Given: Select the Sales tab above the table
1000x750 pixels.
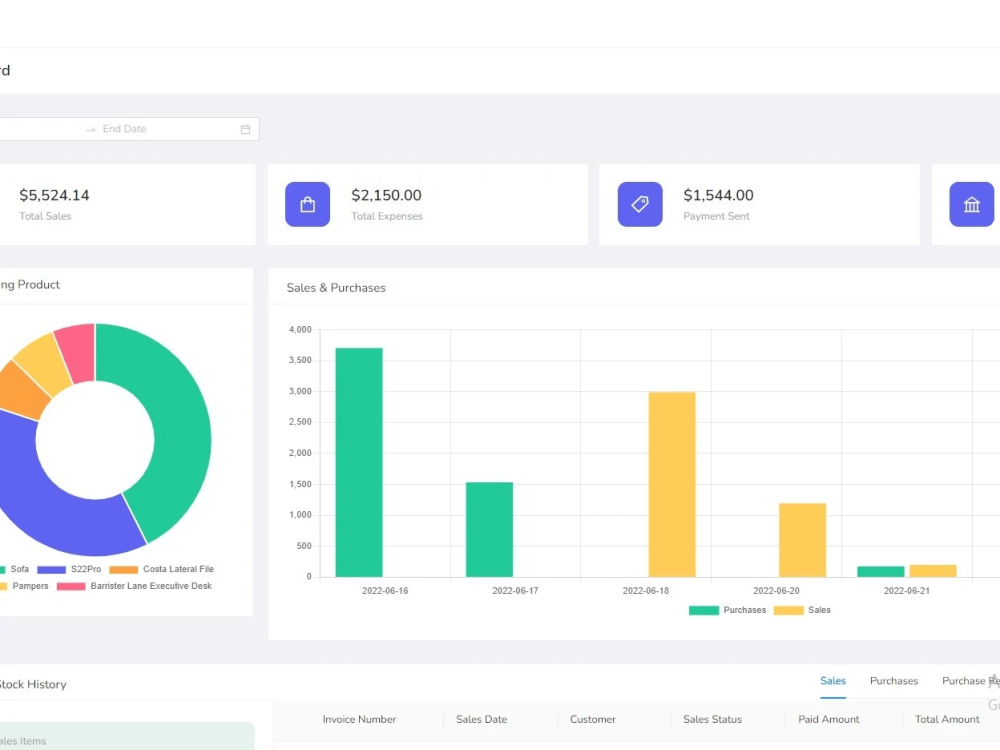Looking at the screenshot, I should (832, 681).
